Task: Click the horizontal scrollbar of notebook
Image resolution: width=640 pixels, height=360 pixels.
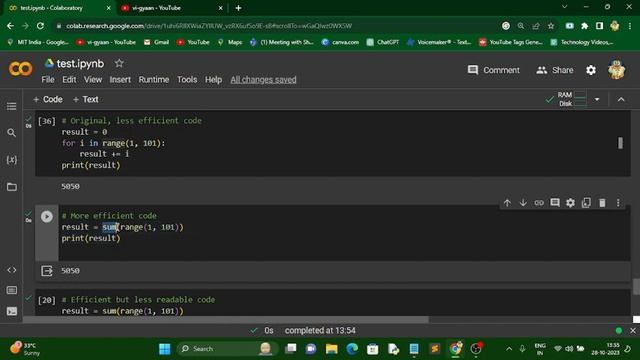Action: pyautogui.click(x=226, y=320)
